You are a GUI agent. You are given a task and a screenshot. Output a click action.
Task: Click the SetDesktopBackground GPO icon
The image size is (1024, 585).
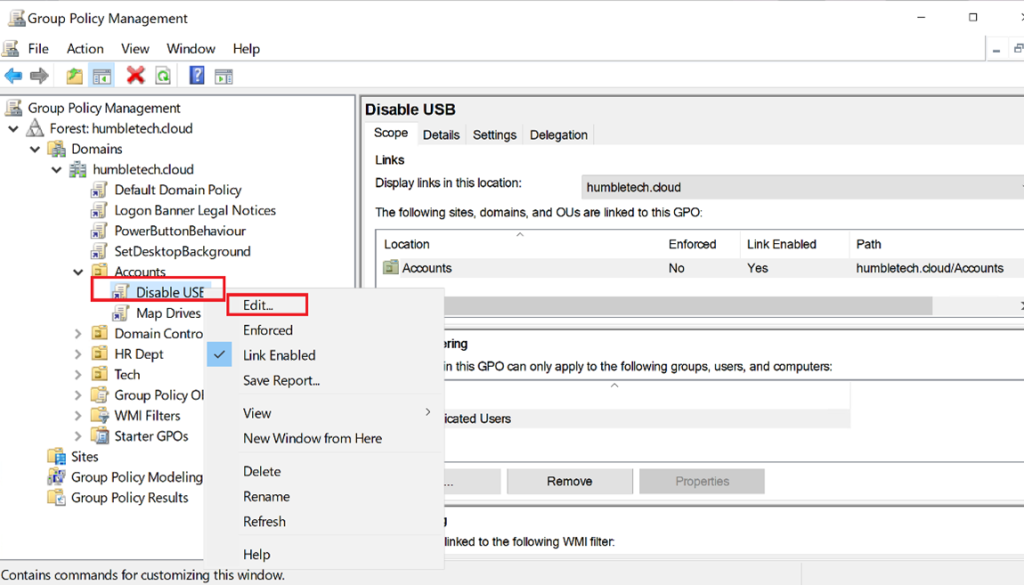99,251
